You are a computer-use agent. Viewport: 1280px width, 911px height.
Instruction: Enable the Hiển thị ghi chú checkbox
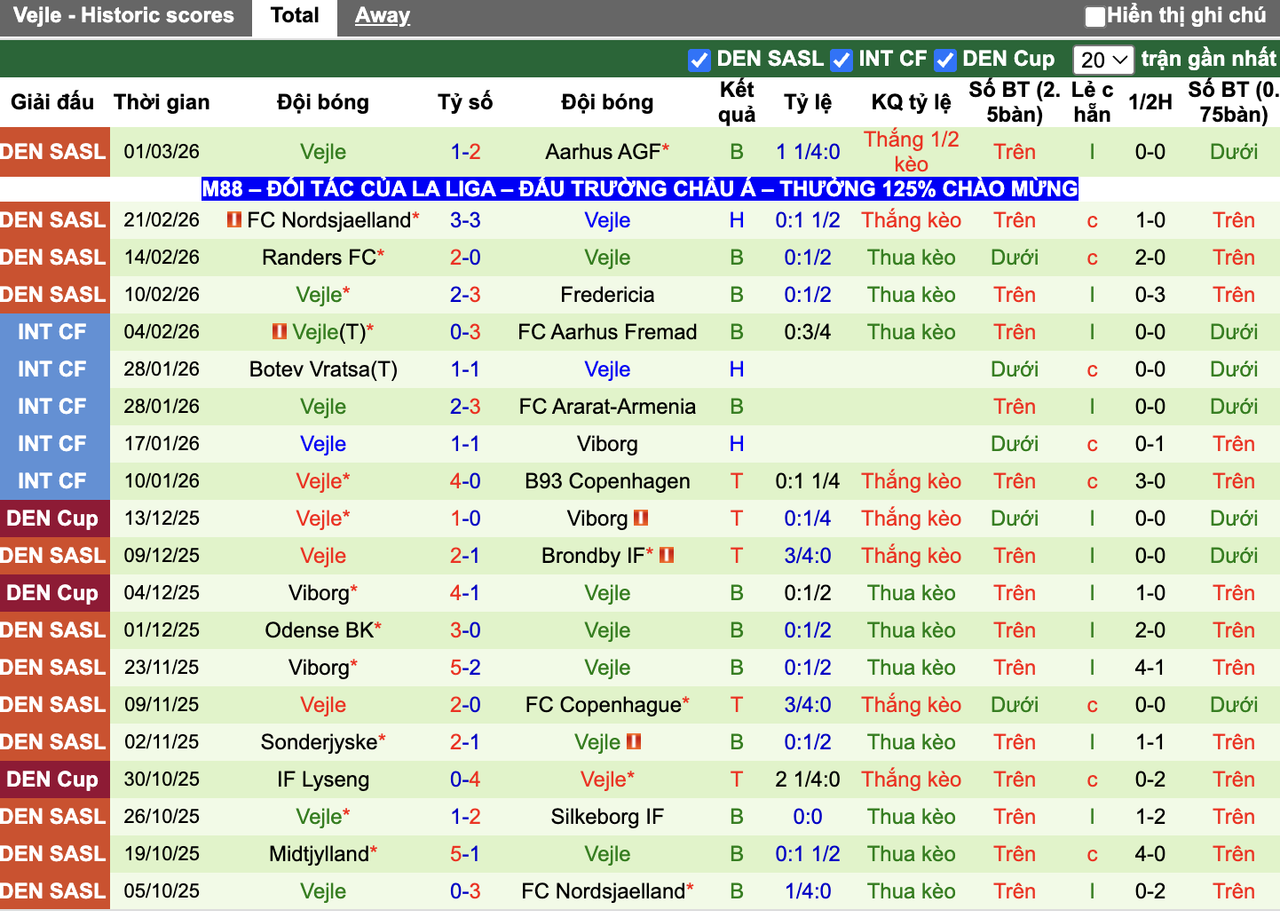(1095, 16)
